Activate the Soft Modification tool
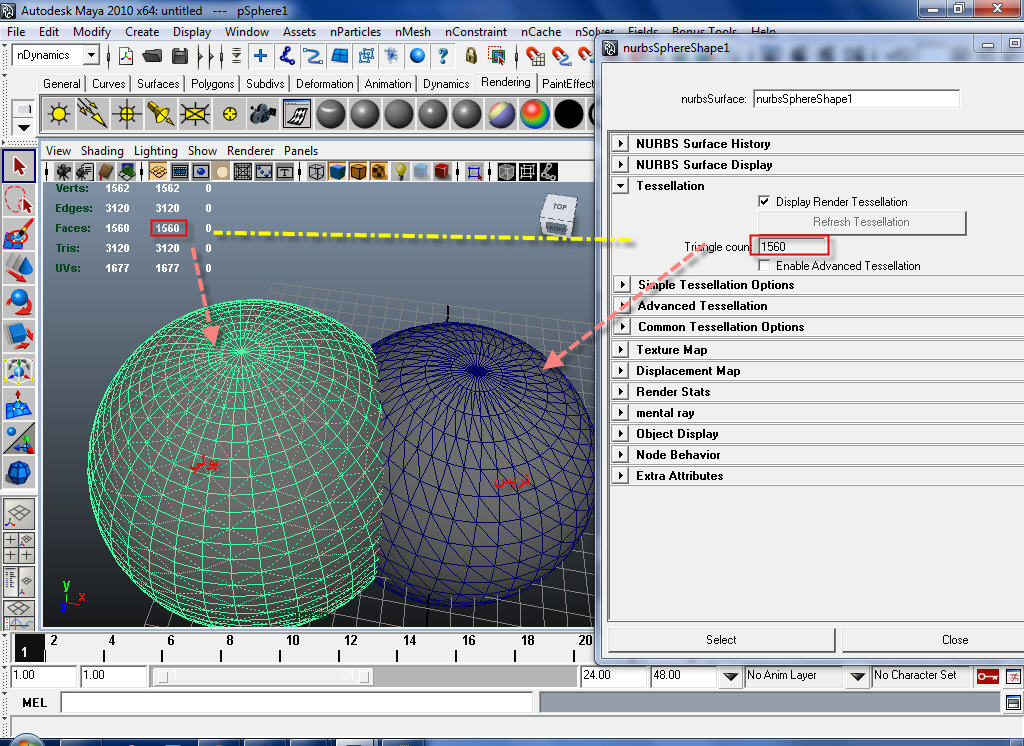Image resolution: width=1024 pixels, height=746 pixels. tap(19, 404)
